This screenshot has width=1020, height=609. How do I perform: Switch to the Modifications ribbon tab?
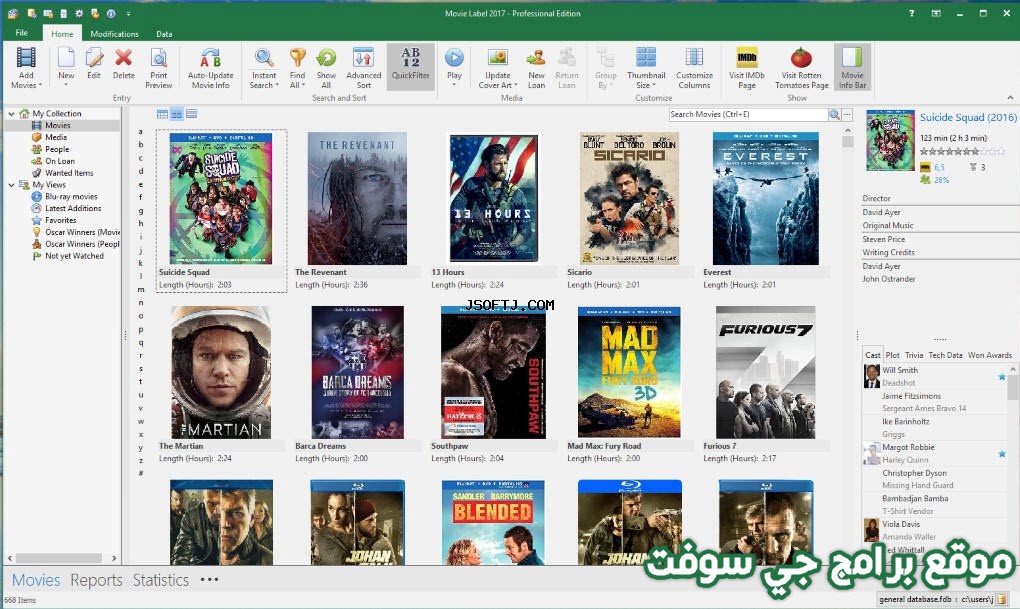click(114, 34)
